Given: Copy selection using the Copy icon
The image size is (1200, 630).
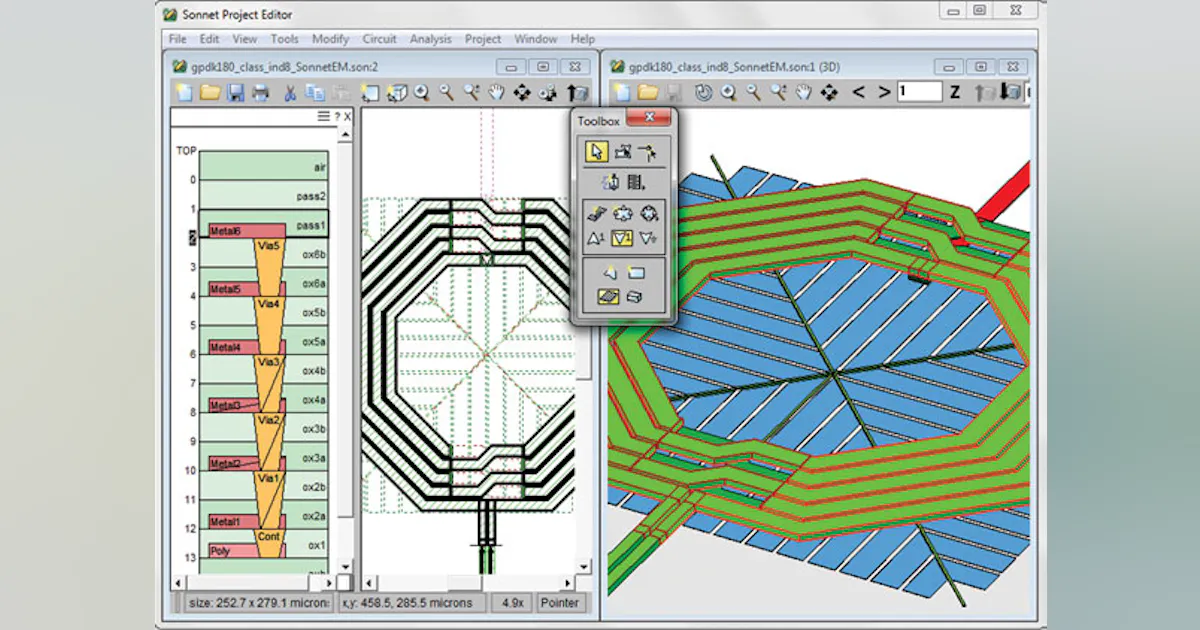Looking at the screenshot, I should pos(314,93).
